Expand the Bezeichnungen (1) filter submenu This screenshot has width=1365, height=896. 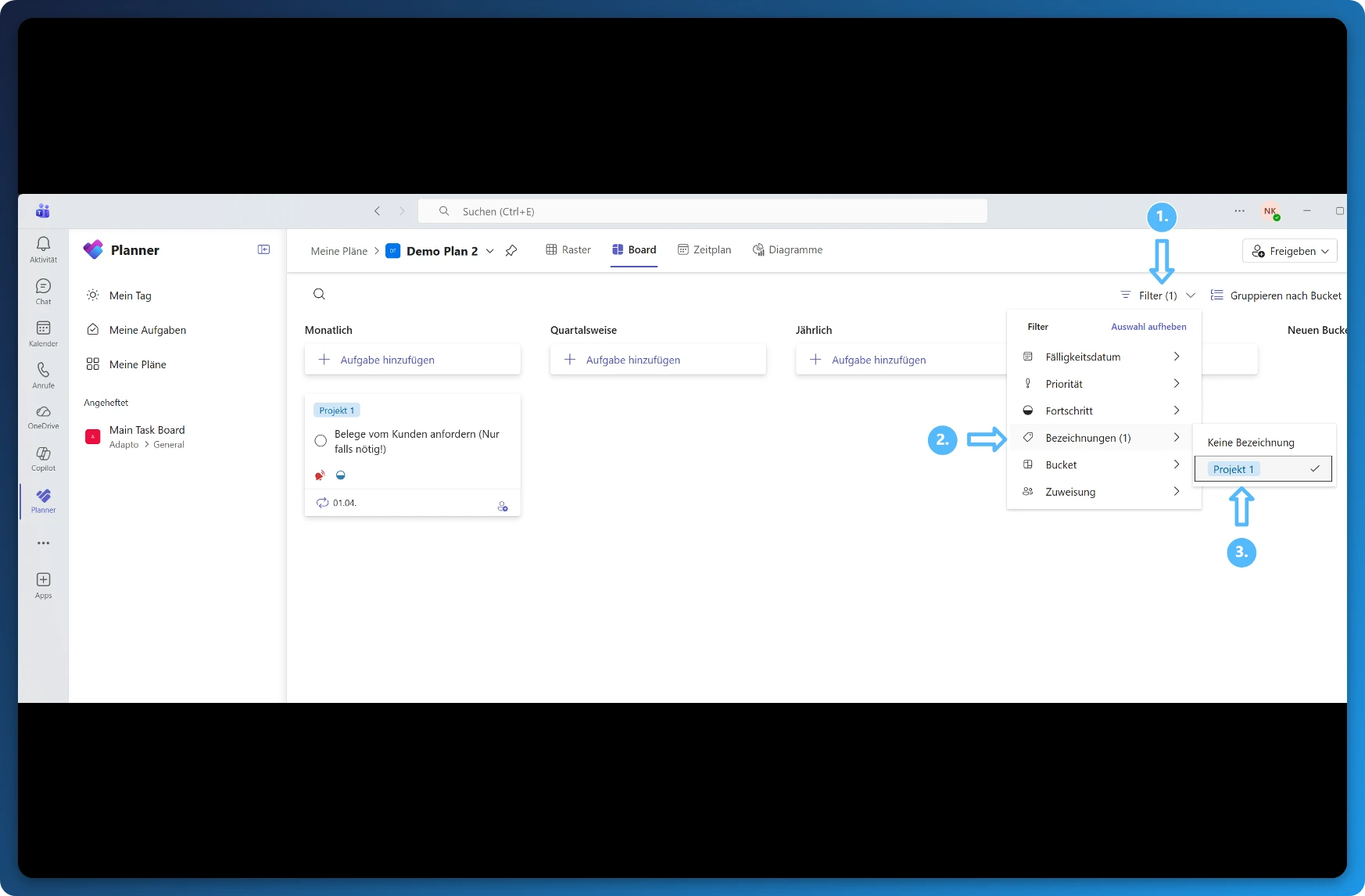point(1103,438)
